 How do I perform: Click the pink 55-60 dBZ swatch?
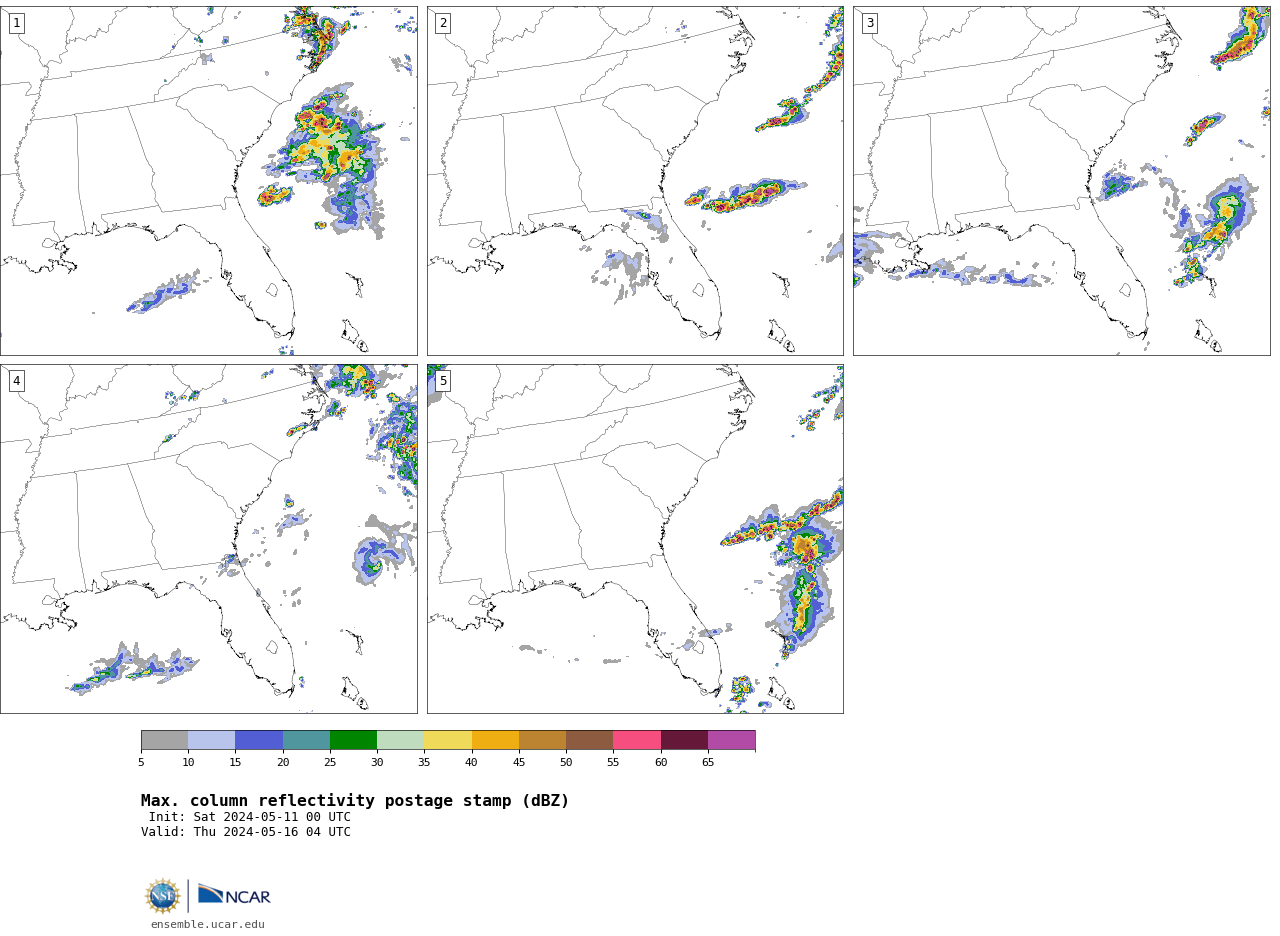pyautogui.click(x=637, y=740)
